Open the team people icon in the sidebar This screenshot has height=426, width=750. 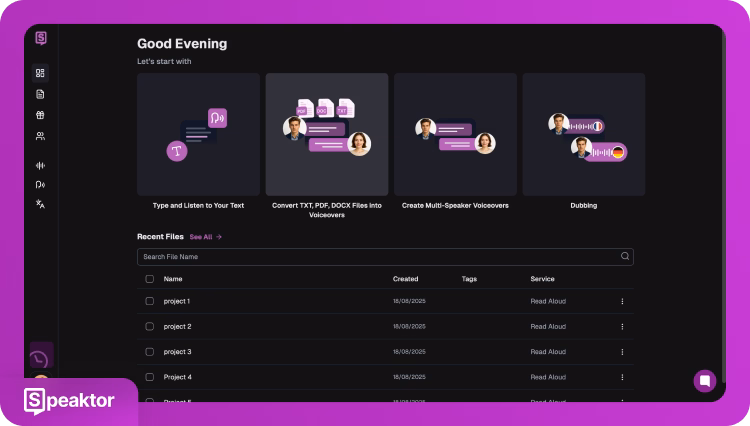pyautogui.click(x=40, y=136)
